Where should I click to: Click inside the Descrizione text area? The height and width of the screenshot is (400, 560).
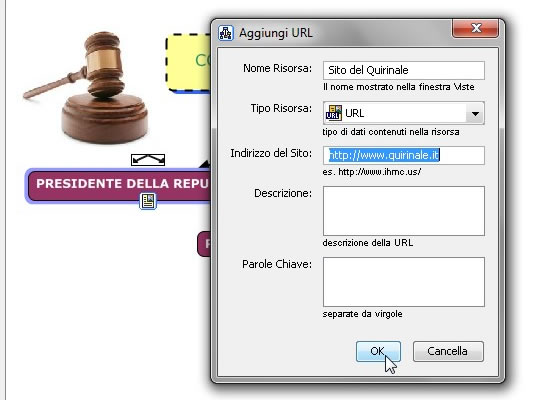404,211
